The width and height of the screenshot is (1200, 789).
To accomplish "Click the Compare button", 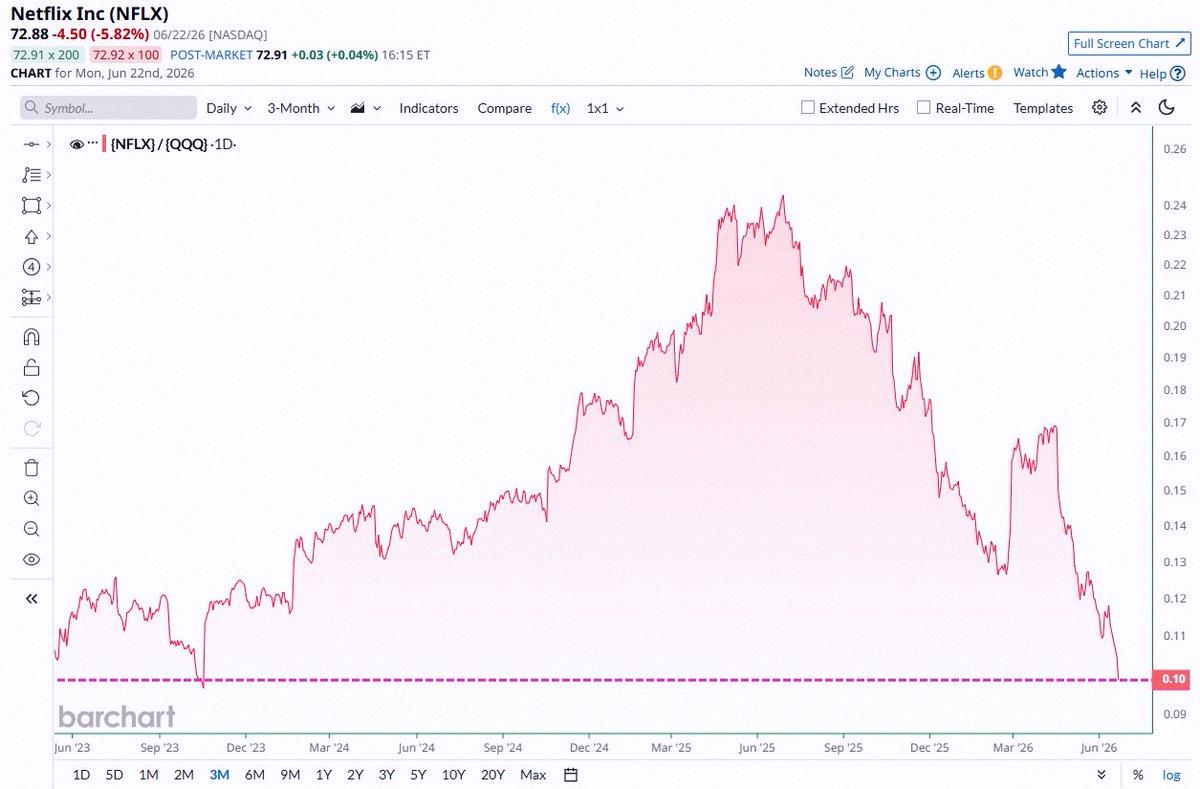I will [504, 108].
